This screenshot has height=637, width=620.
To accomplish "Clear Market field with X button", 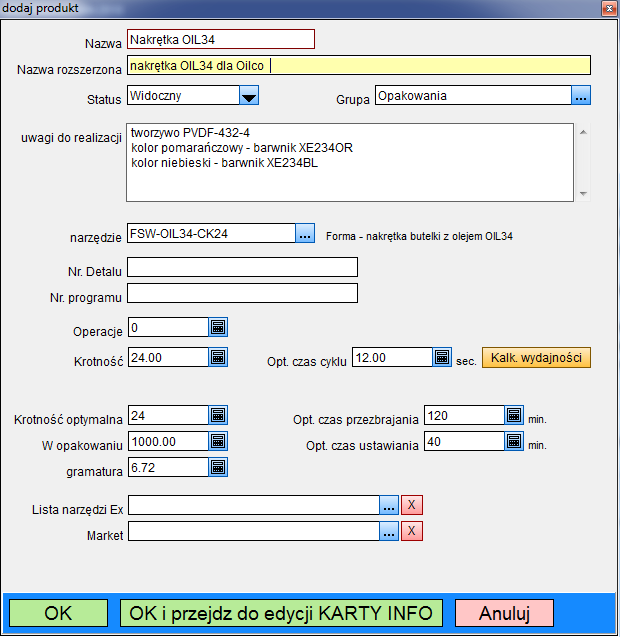I will (x=412, y=531).
